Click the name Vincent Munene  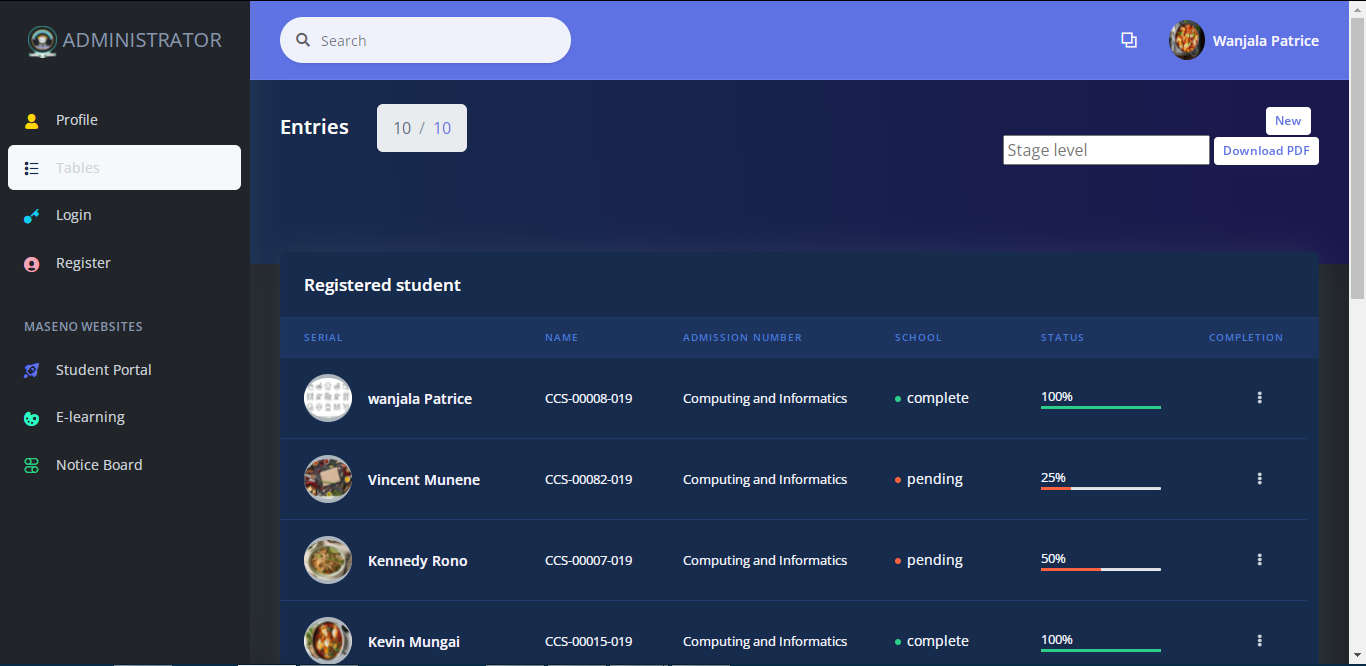coord(424,480)
